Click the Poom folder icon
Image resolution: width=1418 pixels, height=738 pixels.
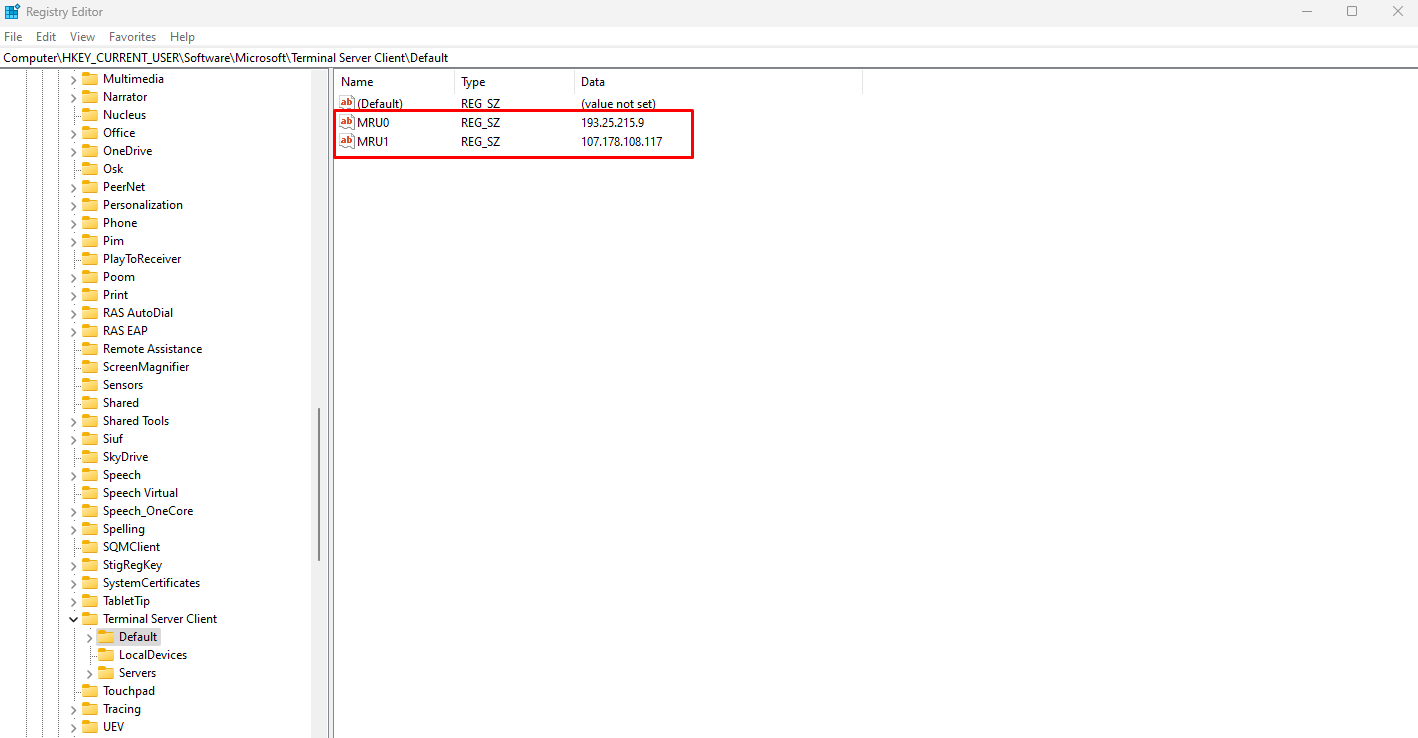[90, 277]
